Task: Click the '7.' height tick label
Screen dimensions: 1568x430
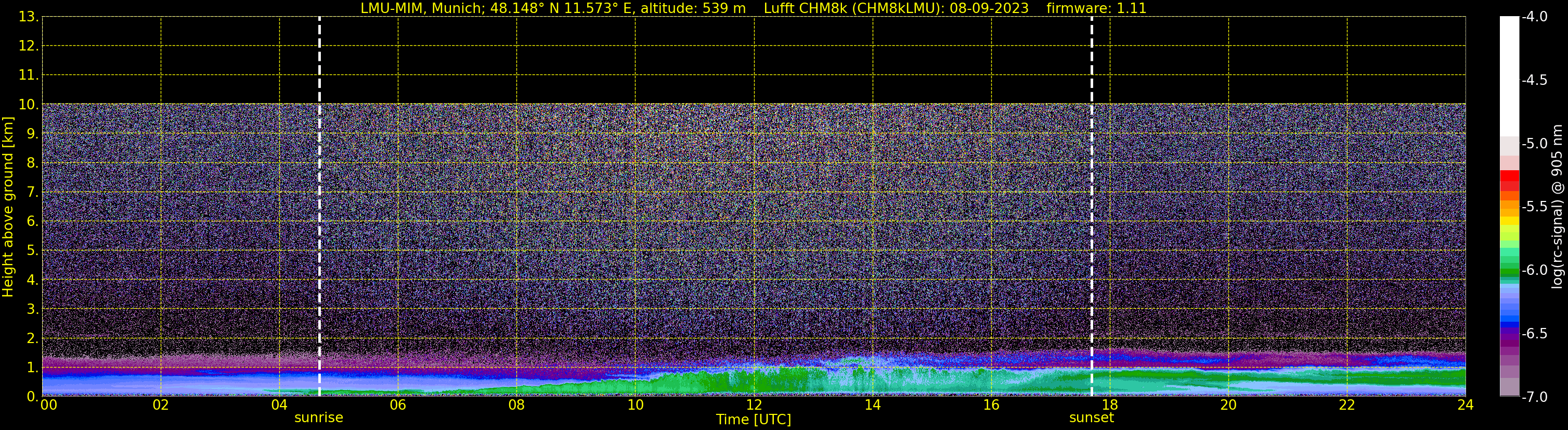Action: coord(32,193)
